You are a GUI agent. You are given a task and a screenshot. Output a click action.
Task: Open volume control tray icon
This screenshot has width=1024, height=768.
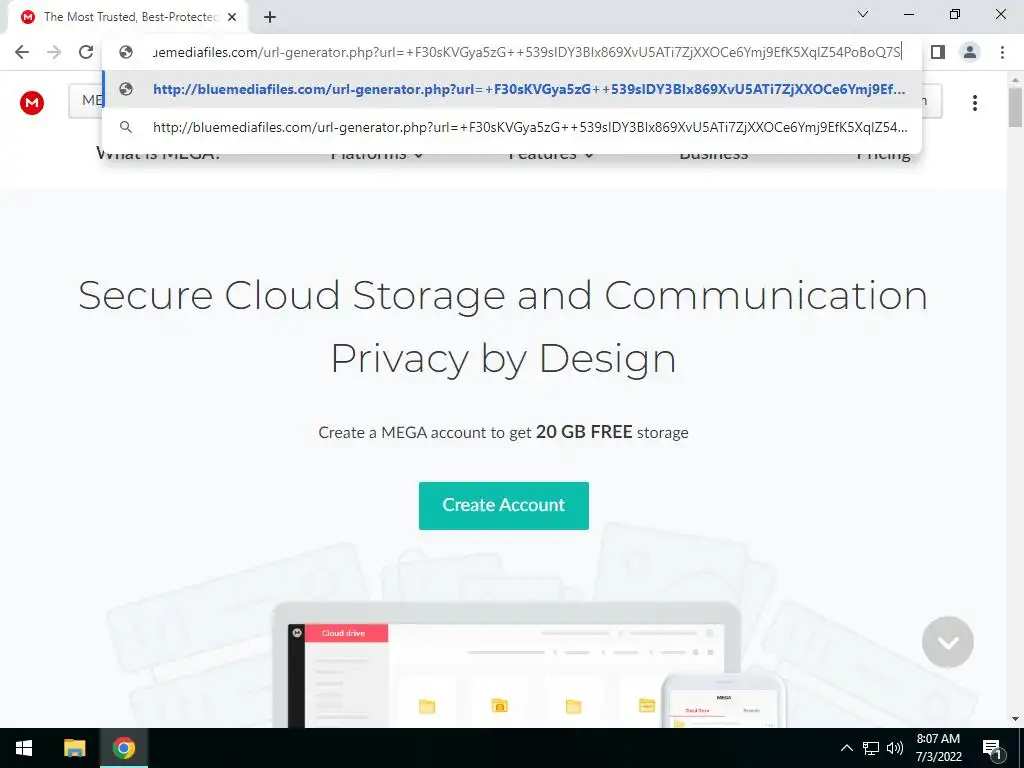pos(895,748)
